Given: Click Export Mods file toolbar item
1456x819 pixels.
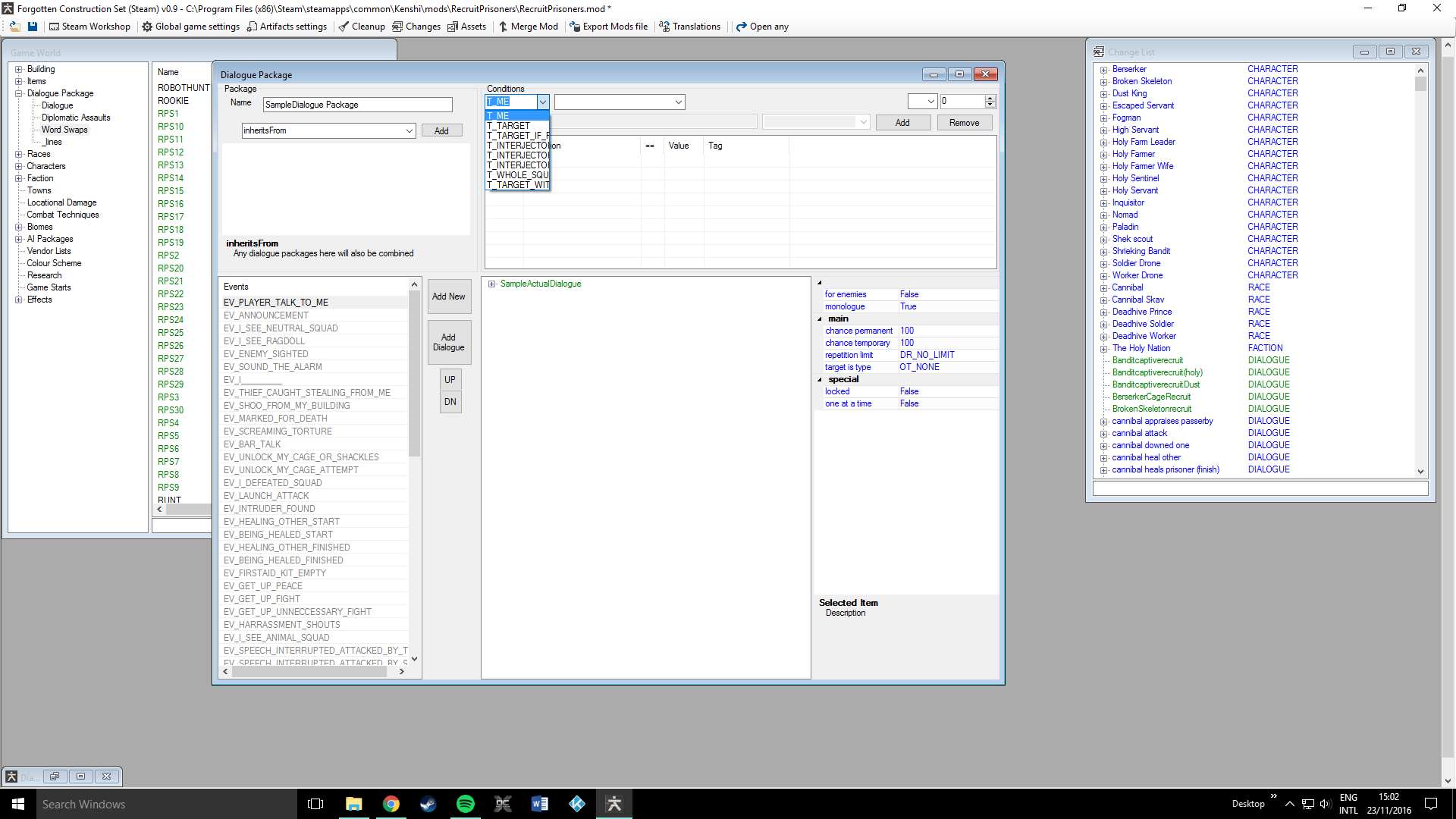Looking at the screenshot, I should pyautogui.click(x=608, y=27).
